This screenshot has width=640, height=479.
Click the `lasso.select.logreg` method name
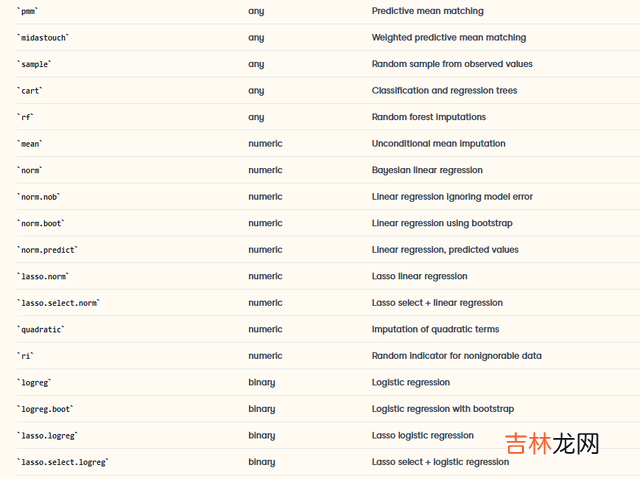coord(62,462)
